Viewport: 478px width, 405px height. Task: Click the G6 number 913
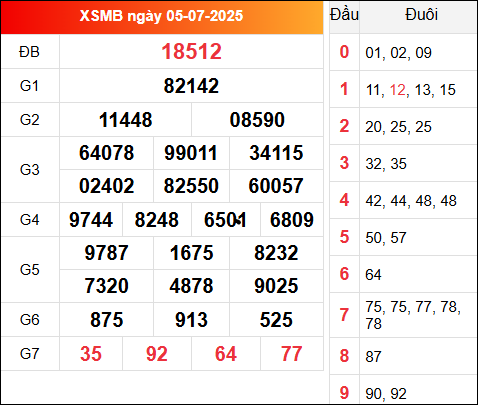(191, 320)
